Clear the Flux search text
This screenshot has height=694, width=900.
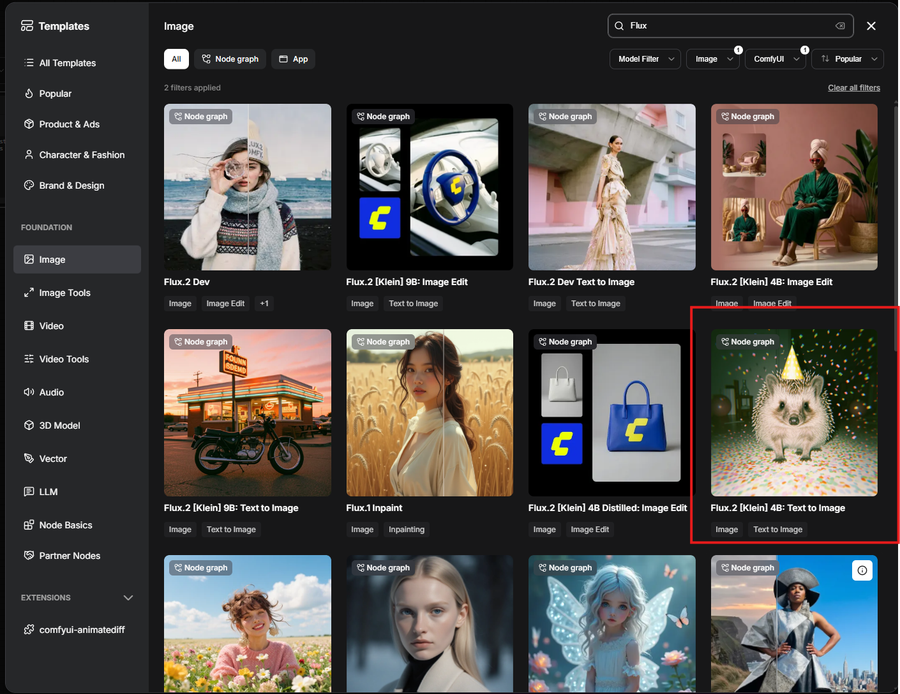[840, 26]
